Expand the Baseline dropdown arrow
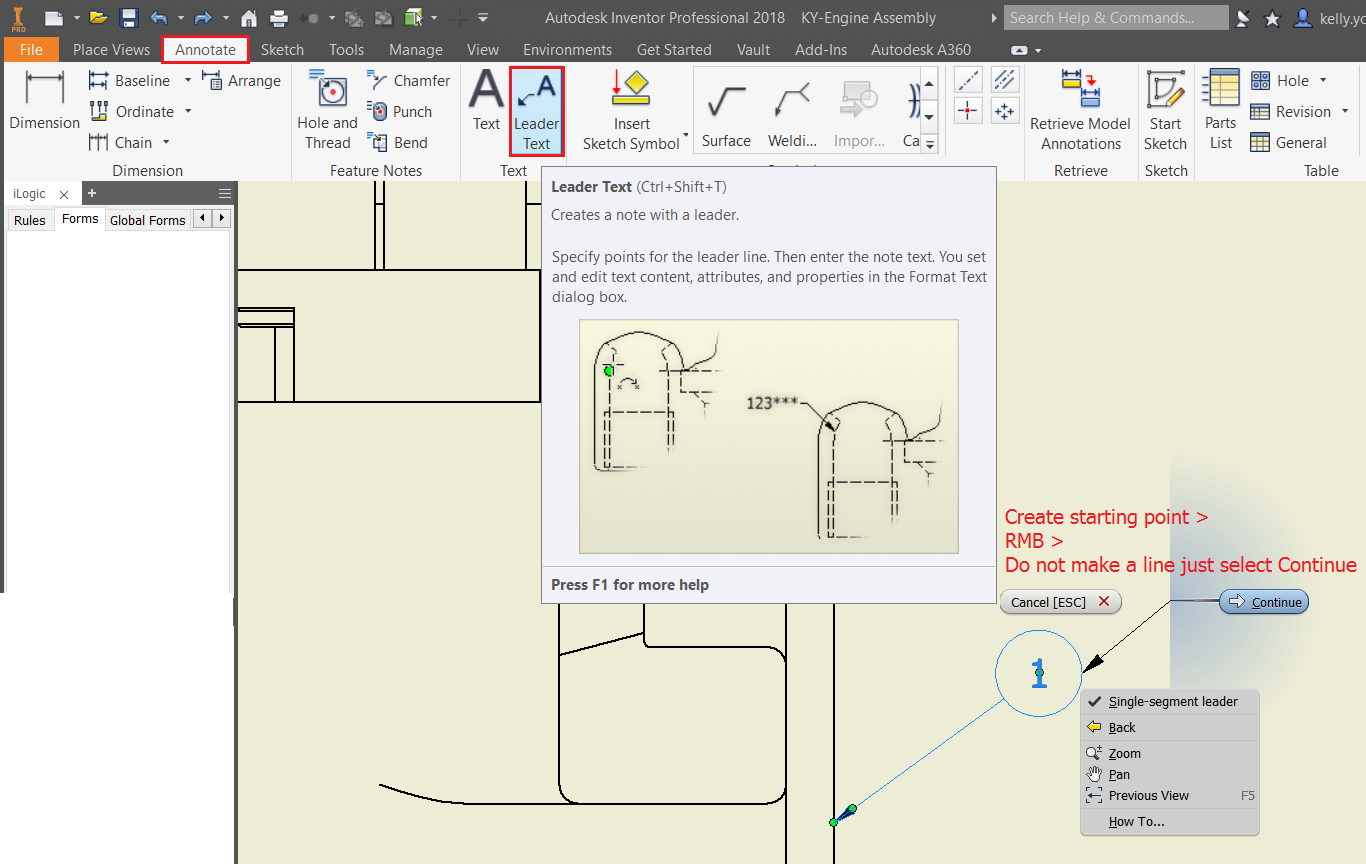The width and height of the screenshot is (1366, 864). (187, 80)
